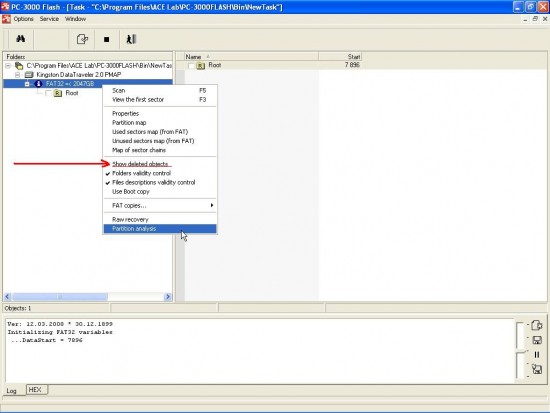The width and height of the screenshot is (550, 413).
Task: Switch to the HEX tab
Action: (x=35, y=389)
